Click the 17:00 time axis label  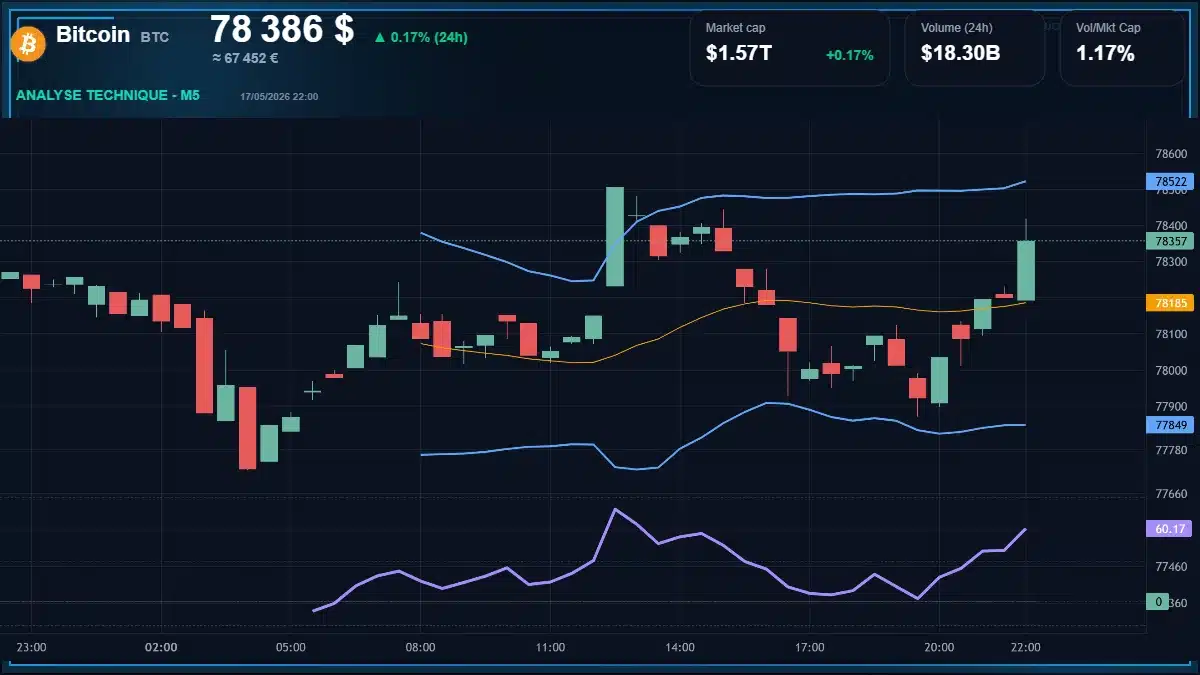[809, 647]
